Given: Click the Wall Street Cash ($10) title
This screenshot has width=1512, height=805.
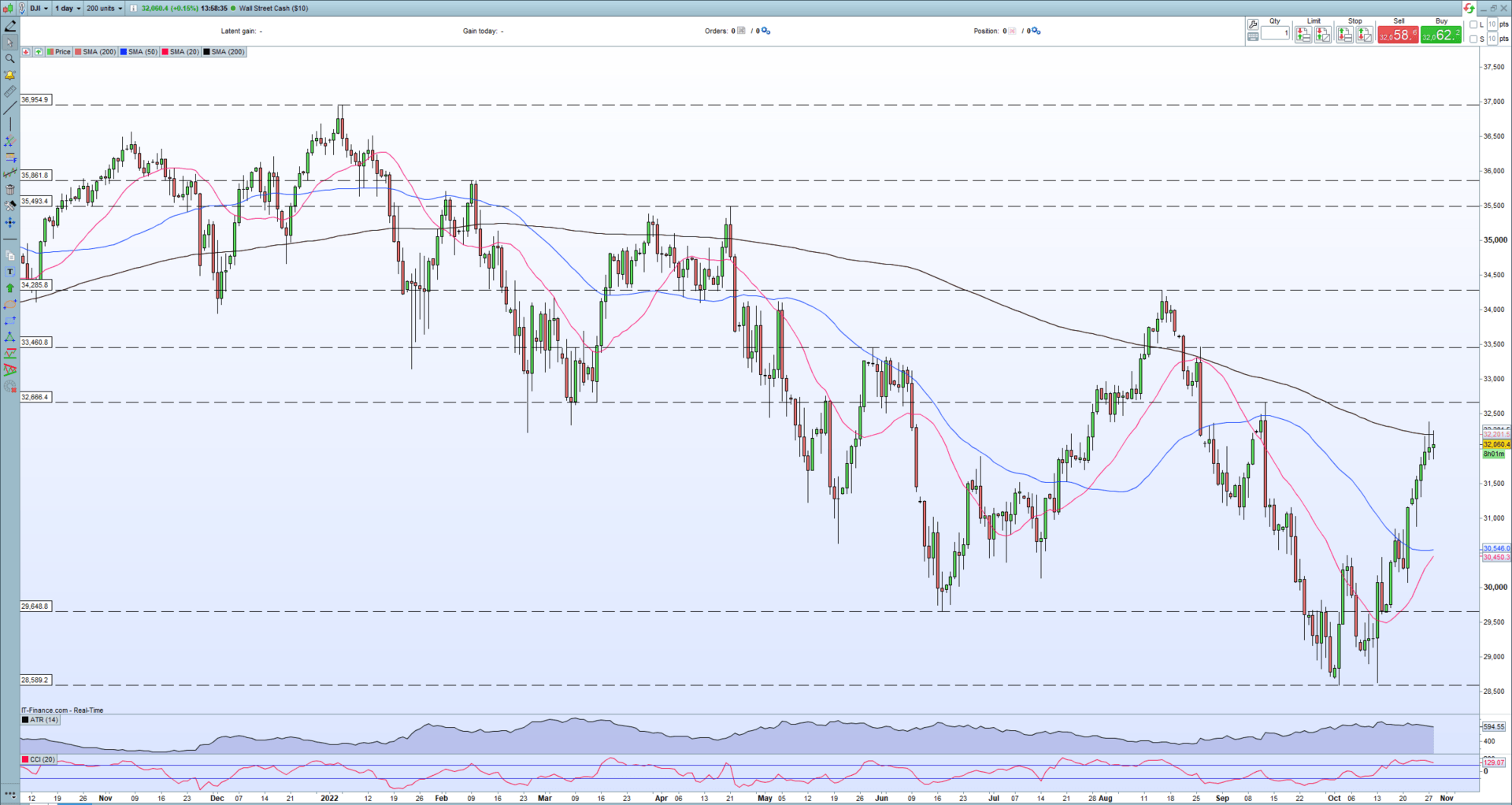Looking at the screenshot, I should click(273, 8).
